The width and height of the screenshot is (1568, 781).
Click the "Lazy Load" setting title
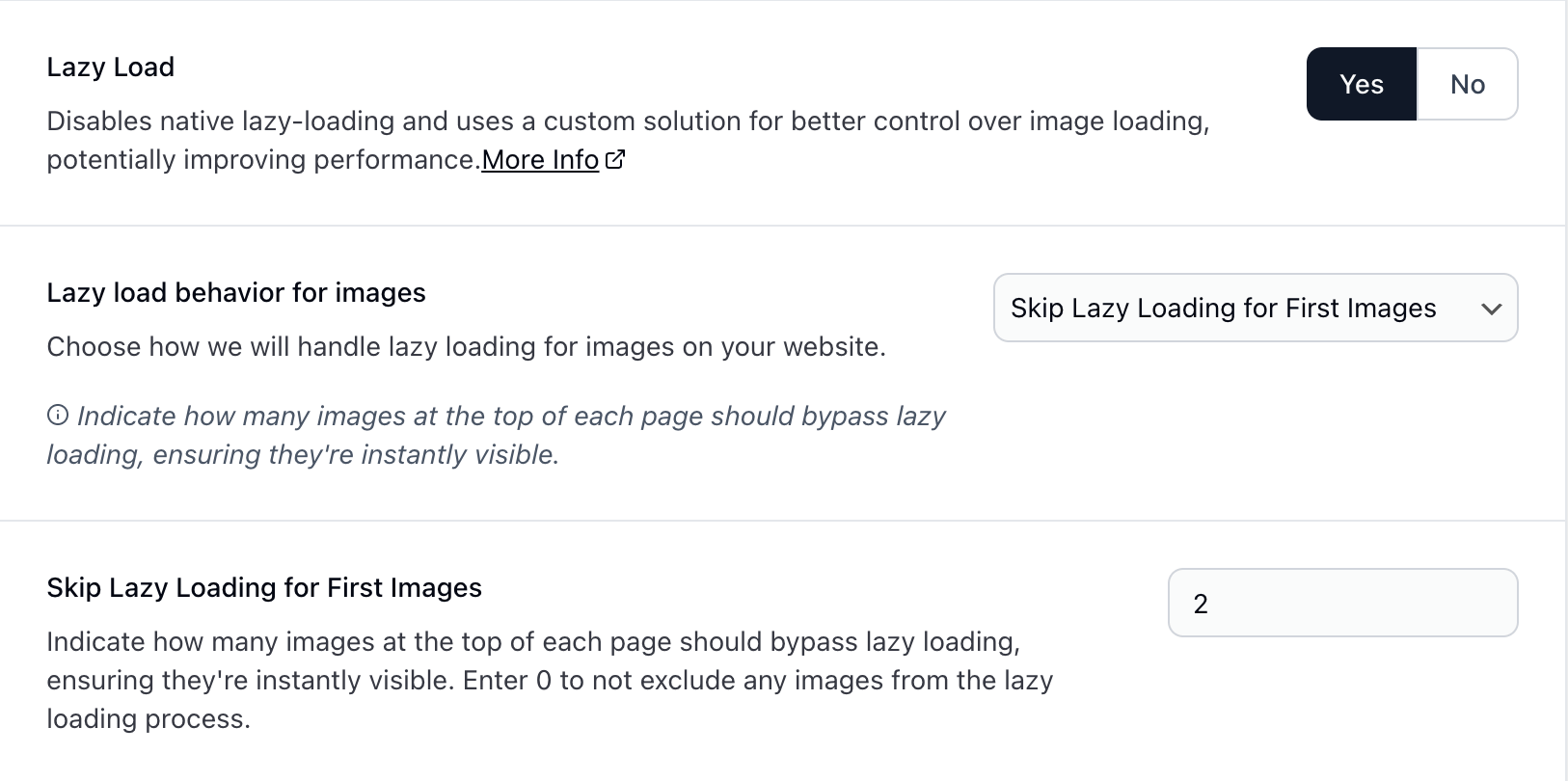[111, 67]
